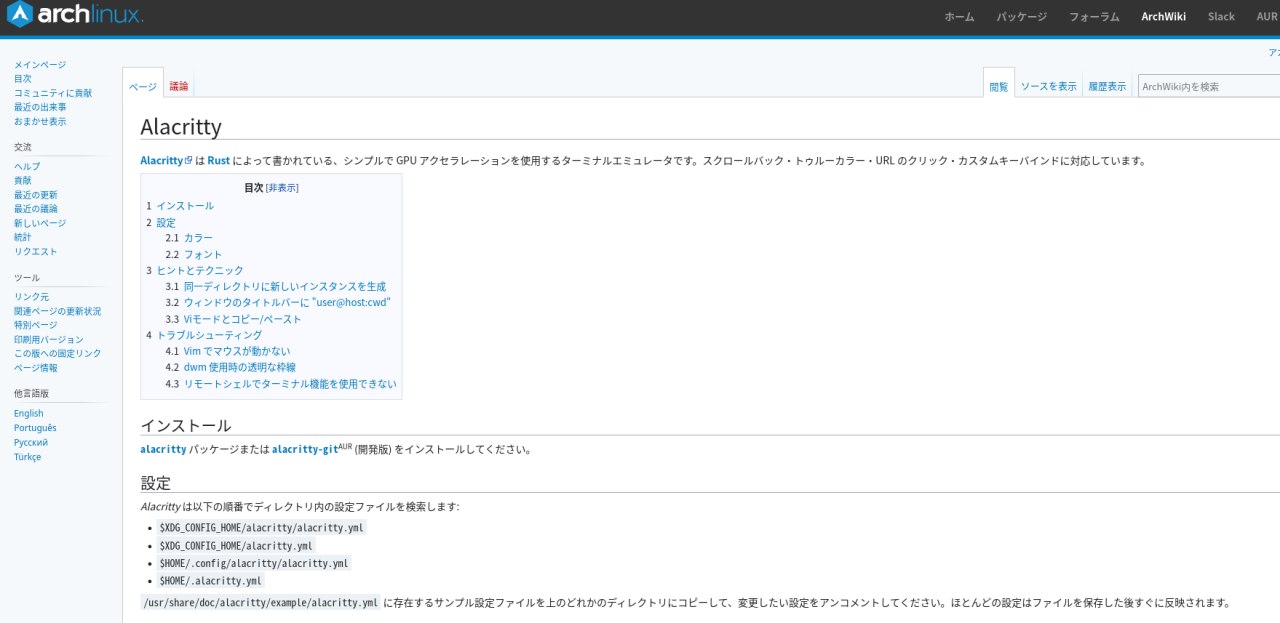Click the $HOME/.alacritty.yml path
Viewport: 1280px width, 623px height.
pos(210,580)
